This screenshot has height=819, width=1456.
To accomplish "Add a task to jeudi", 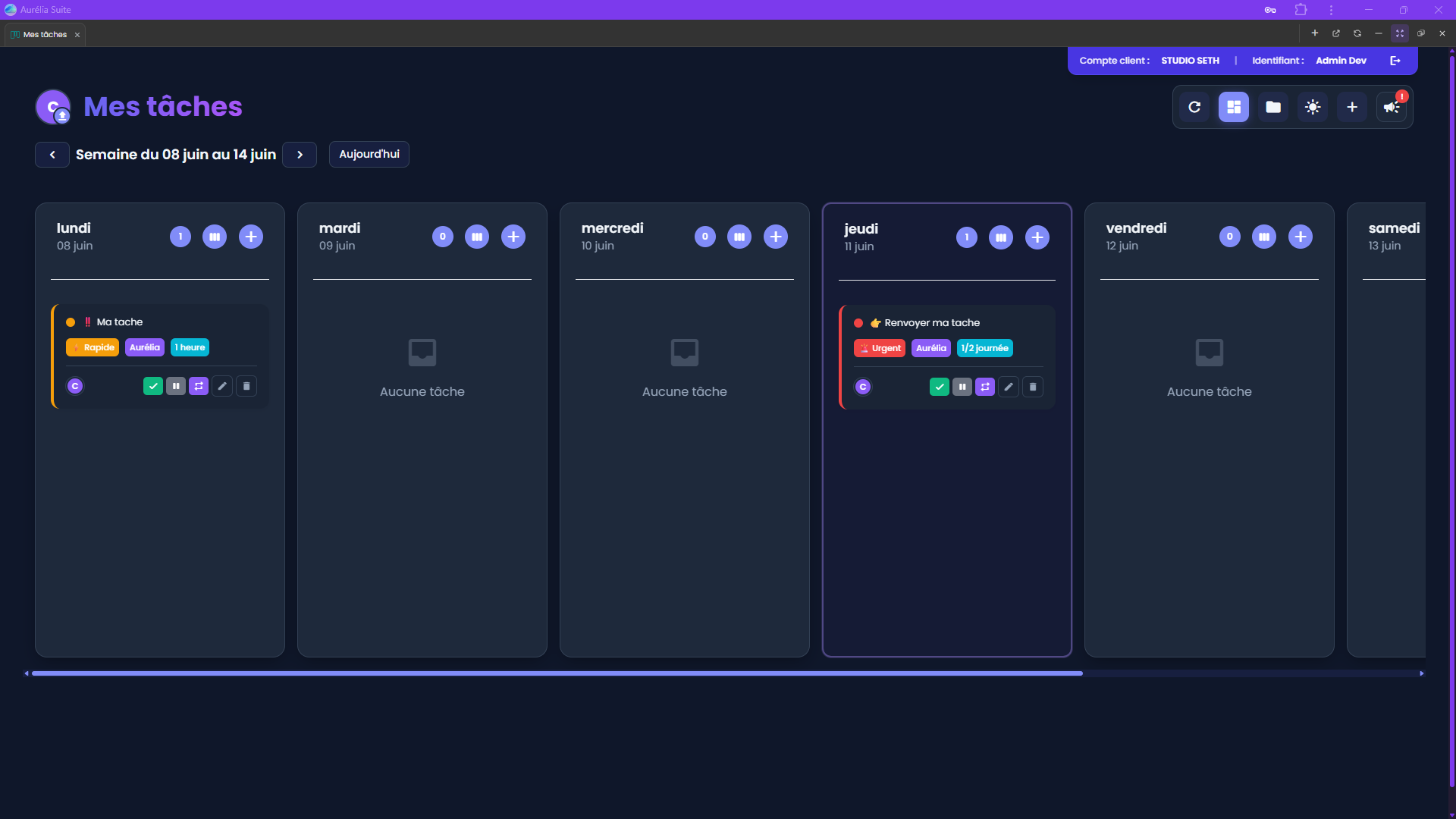I will [1037, 237].
